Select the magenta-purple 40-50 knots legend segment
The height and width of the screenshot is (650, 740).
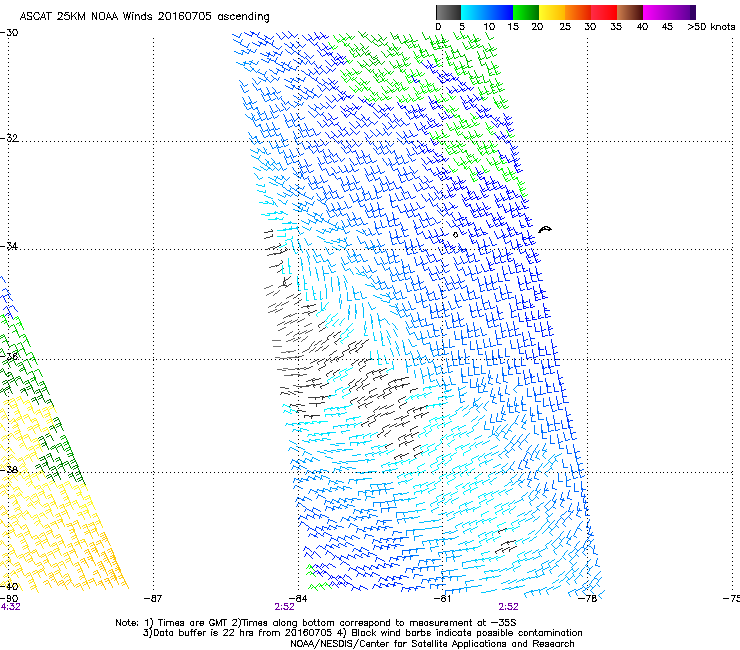click(669, 12)
